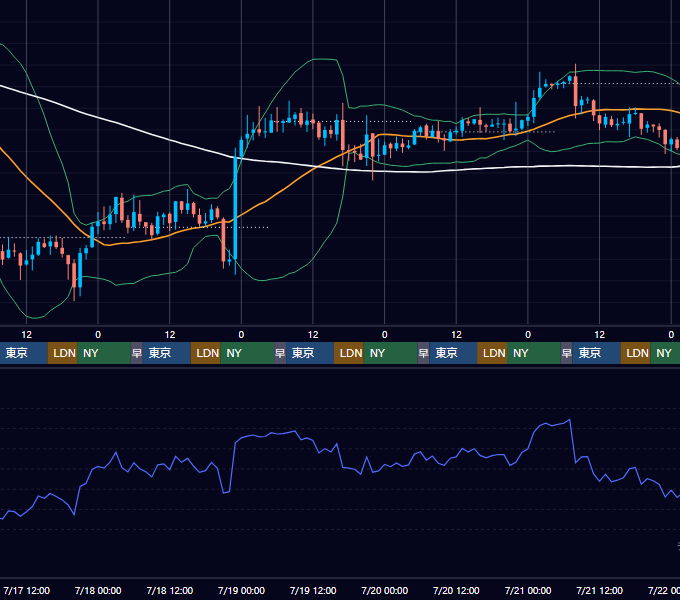Click the 早 early-session block on 7/21
This screenshot has width=680, height=600.
point(566,353)
